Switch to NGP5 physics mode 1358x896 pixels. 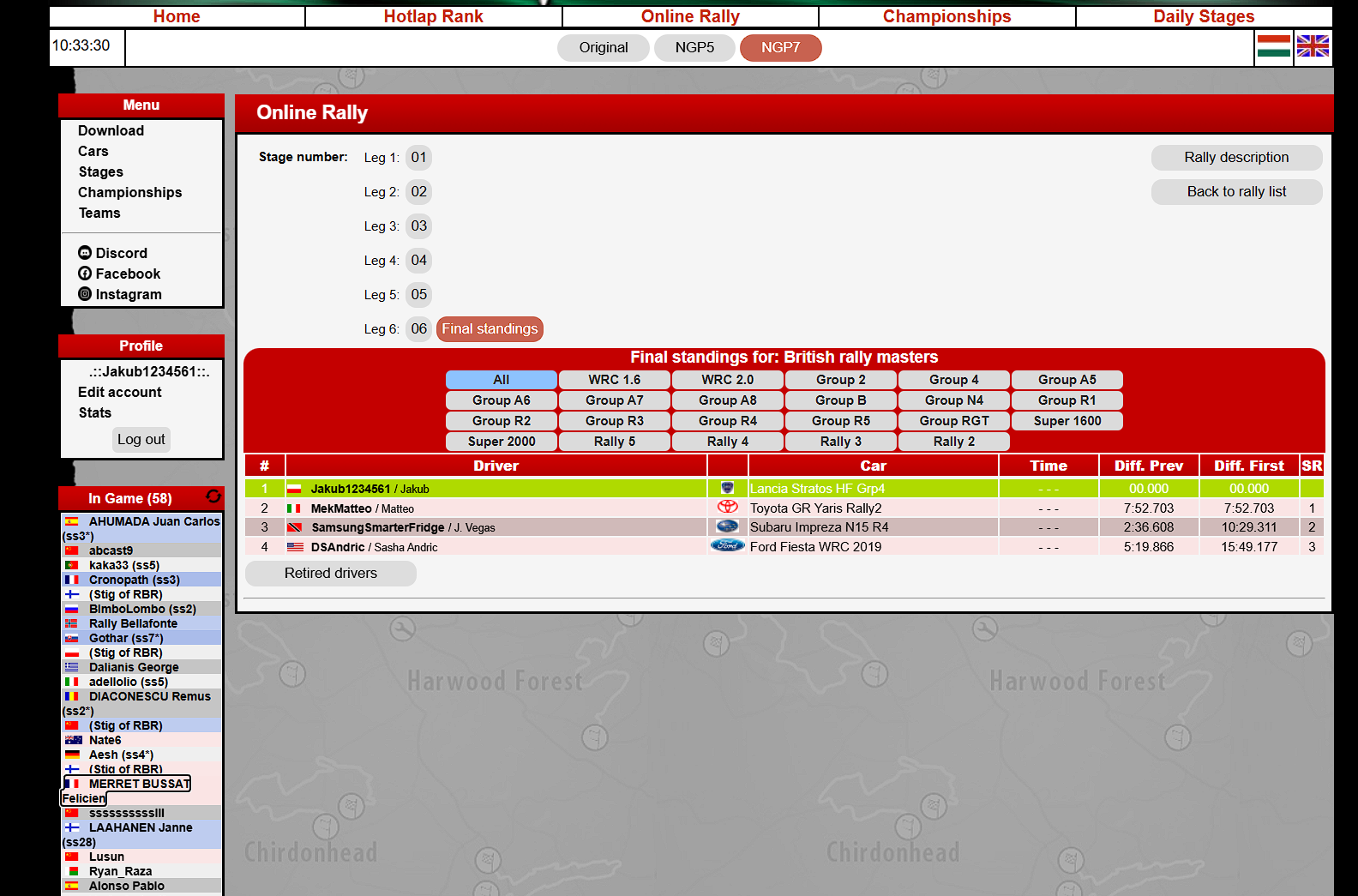pos(694,48)
